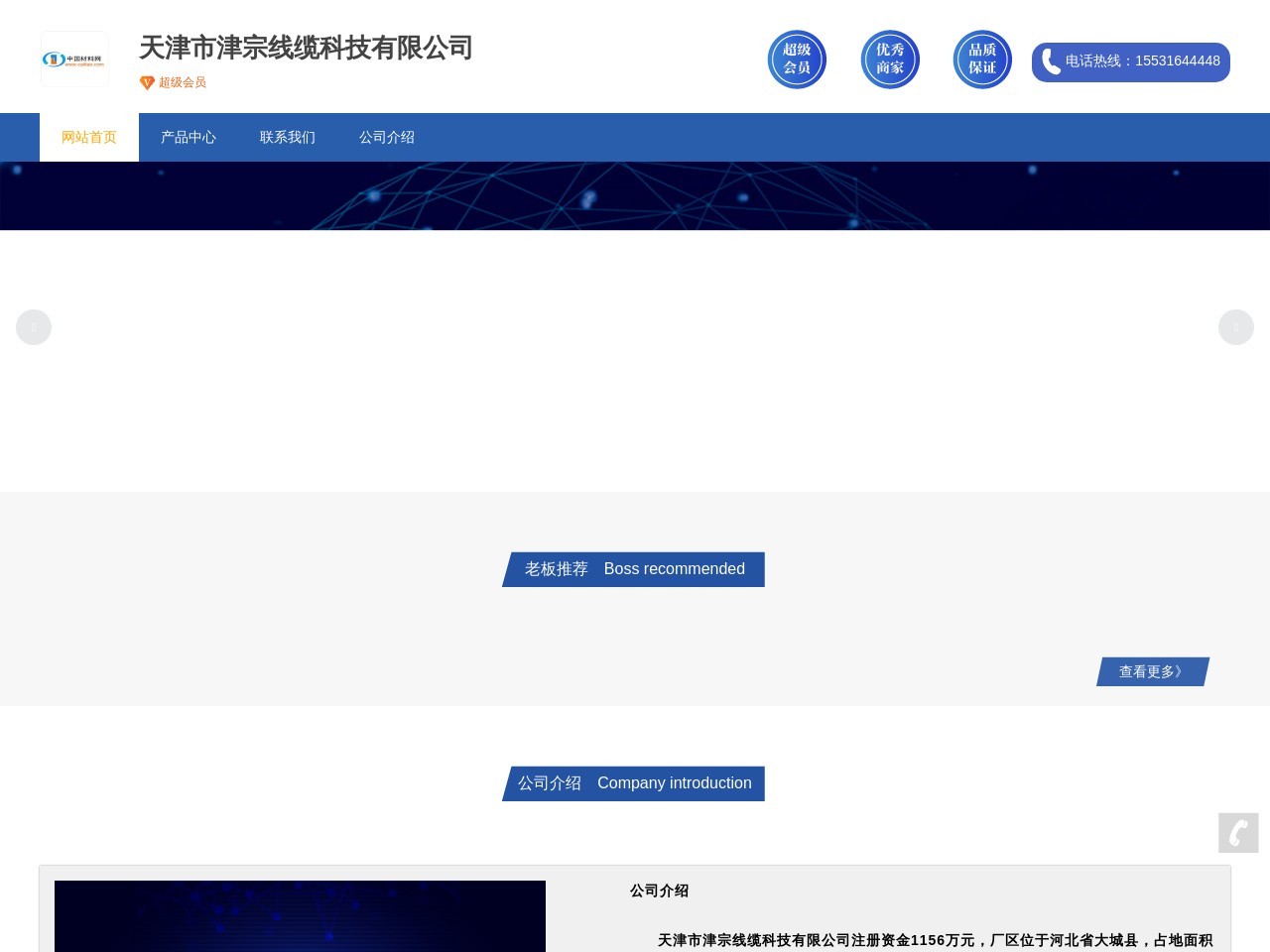Open 公司介绍 in navigation bar
This screenshot has height=952, width=1270.
pyautogui.click(x=387, y=137)
